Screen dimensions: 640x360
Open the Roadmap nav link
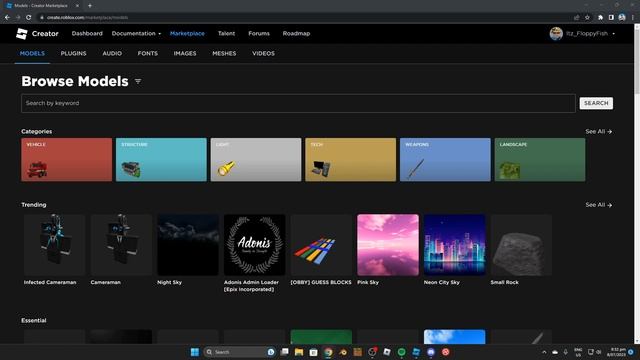(x=296, y=33)
